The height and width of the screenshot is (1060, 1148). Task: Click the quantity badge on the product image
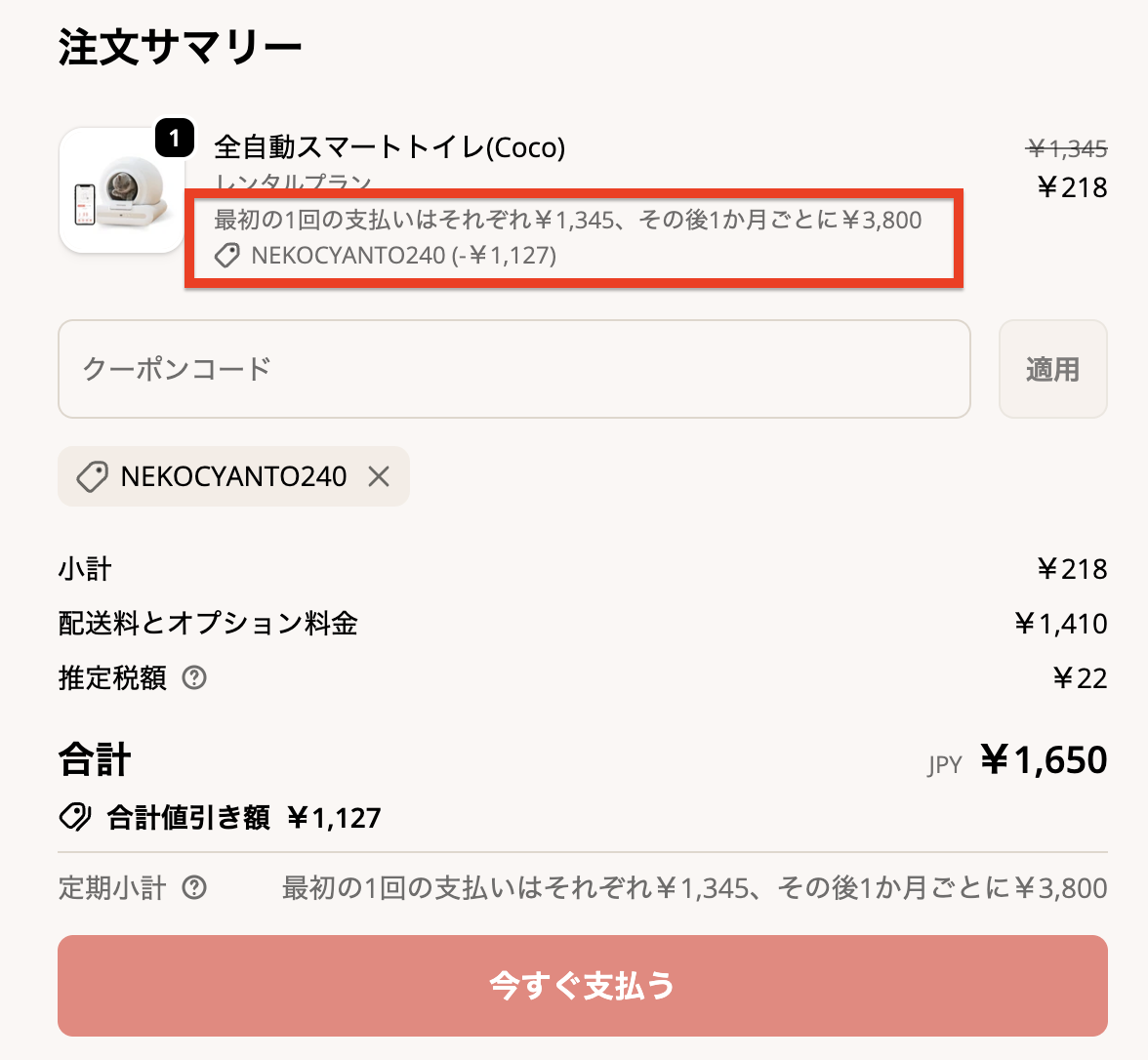coord(175,139)
